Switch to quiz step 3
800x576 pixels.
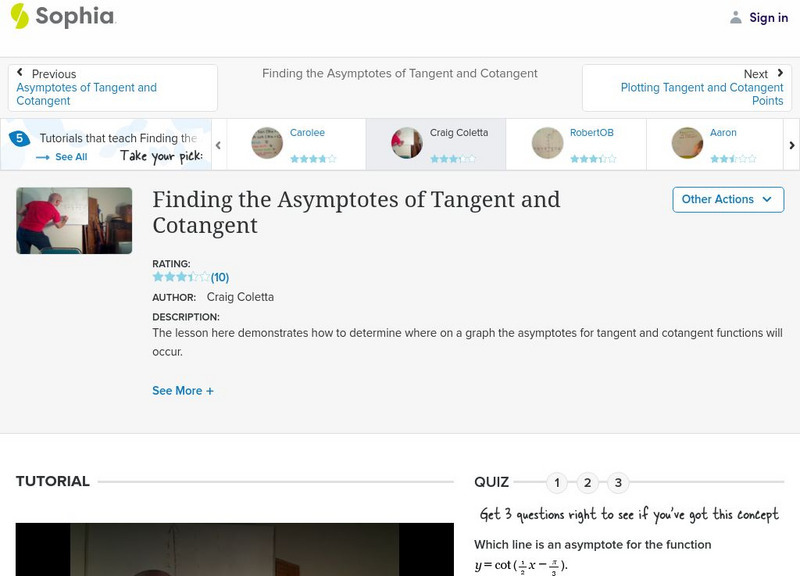pyautogui.click(x=617, y=482)
